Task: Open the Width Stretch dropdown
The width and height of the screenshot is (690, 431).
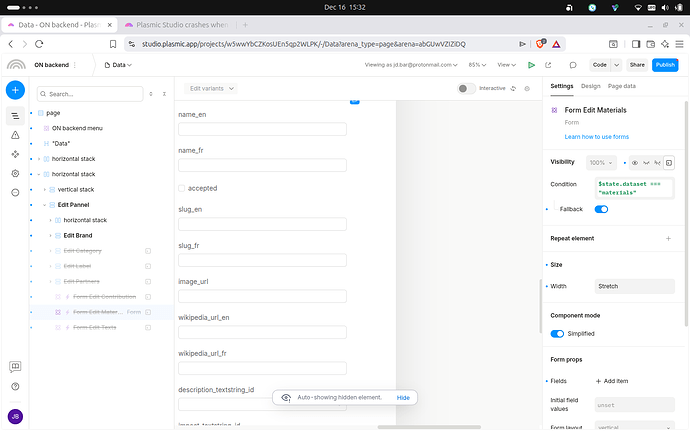Action: pos(634,287)
